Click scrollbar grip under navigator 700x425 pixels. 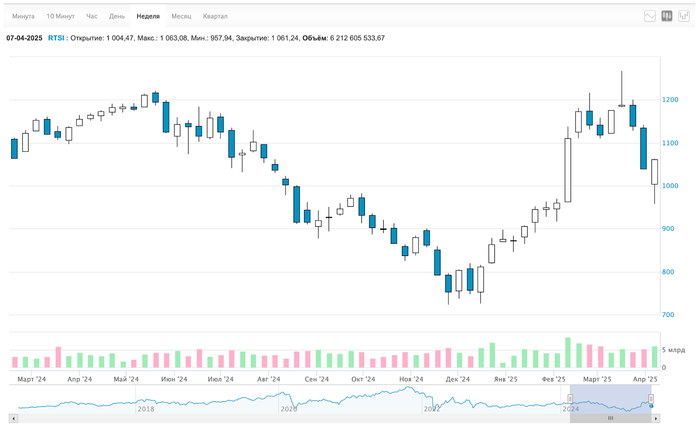(x=610, y=418)
